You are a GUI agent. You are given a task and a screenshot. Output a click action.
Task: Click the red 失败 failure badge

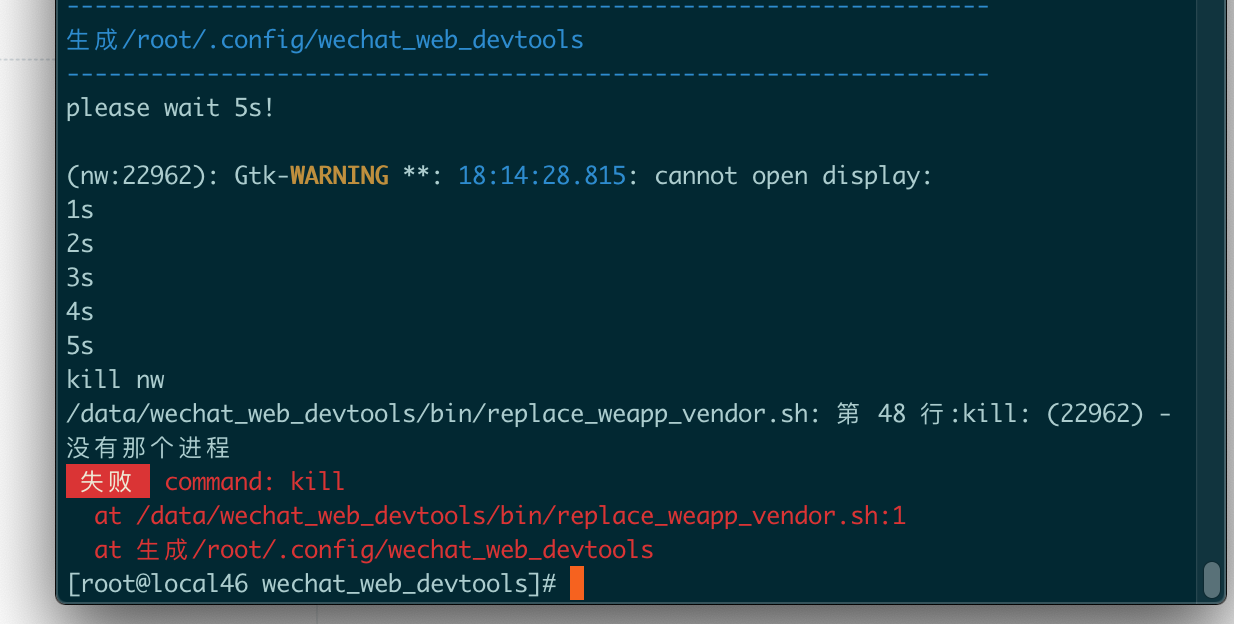click(x=107, y=481)
